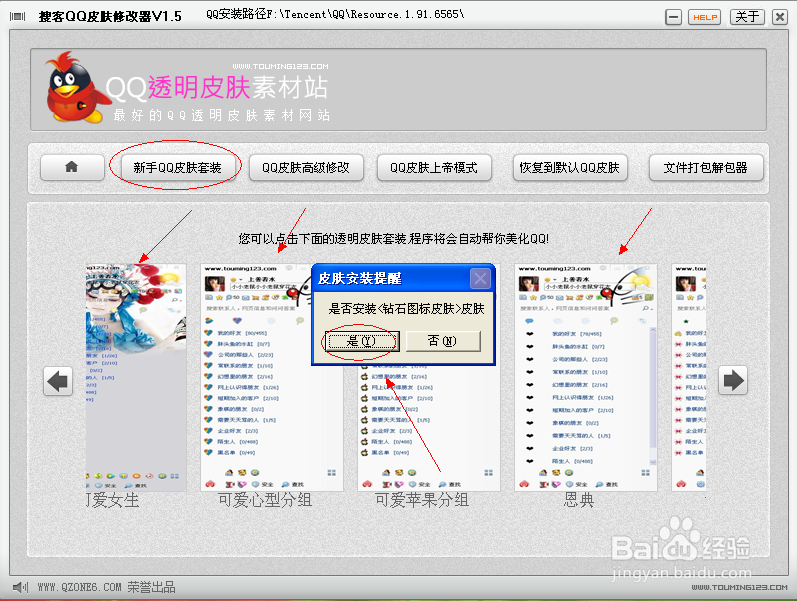Select the 爱女生 opera-girl skin thumbnail
The height and width of the screenshot is (601, 797).
pos(136,377)
